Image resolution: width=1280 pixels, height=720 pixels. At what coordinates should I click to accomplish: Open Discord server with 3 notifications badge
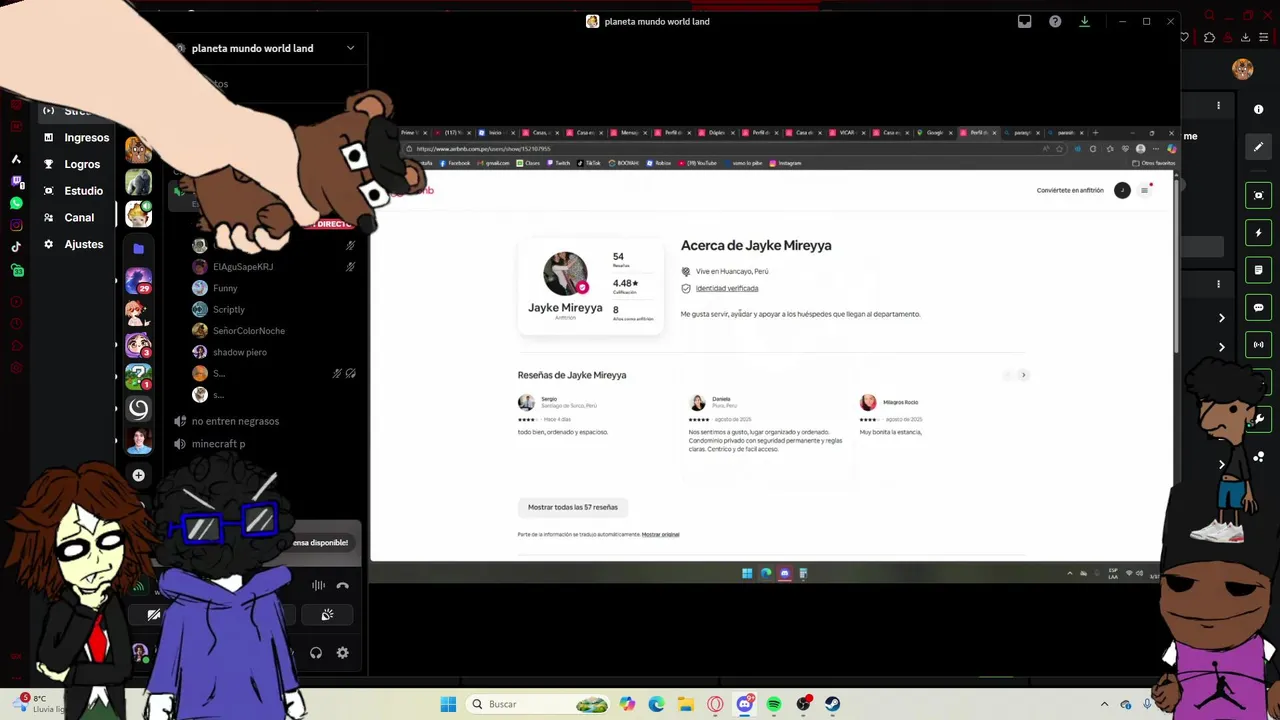click(x=138, y=345)
